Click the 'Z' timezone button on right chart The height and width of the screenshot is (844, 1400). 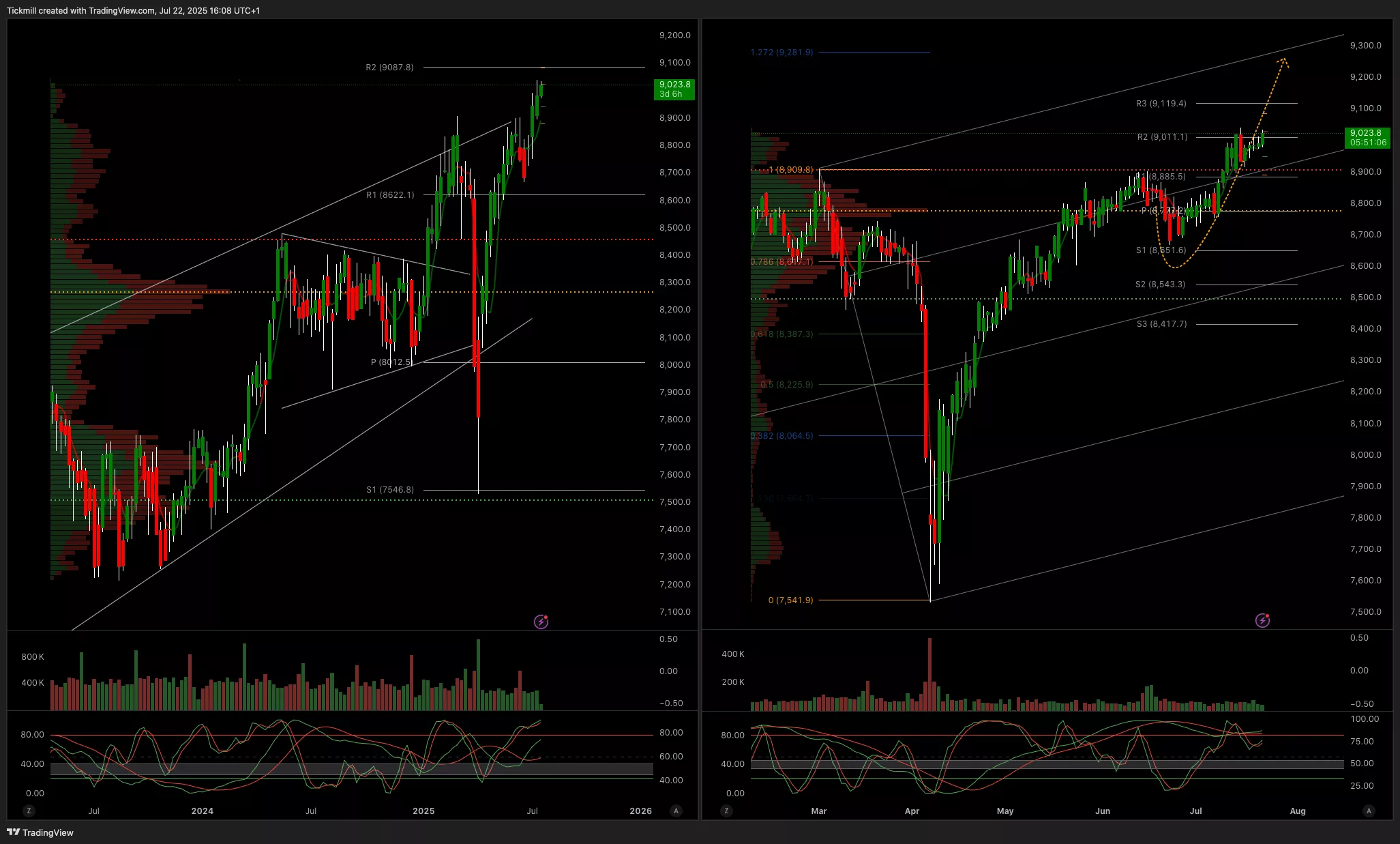pyautogui.click(x=726, y=811)
